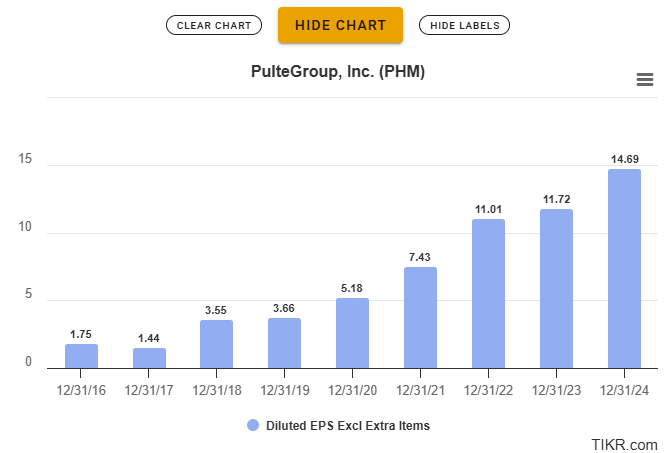Select the 12/31/17 bar
This screenshot has height=453, width=669.
click(149, 358)
